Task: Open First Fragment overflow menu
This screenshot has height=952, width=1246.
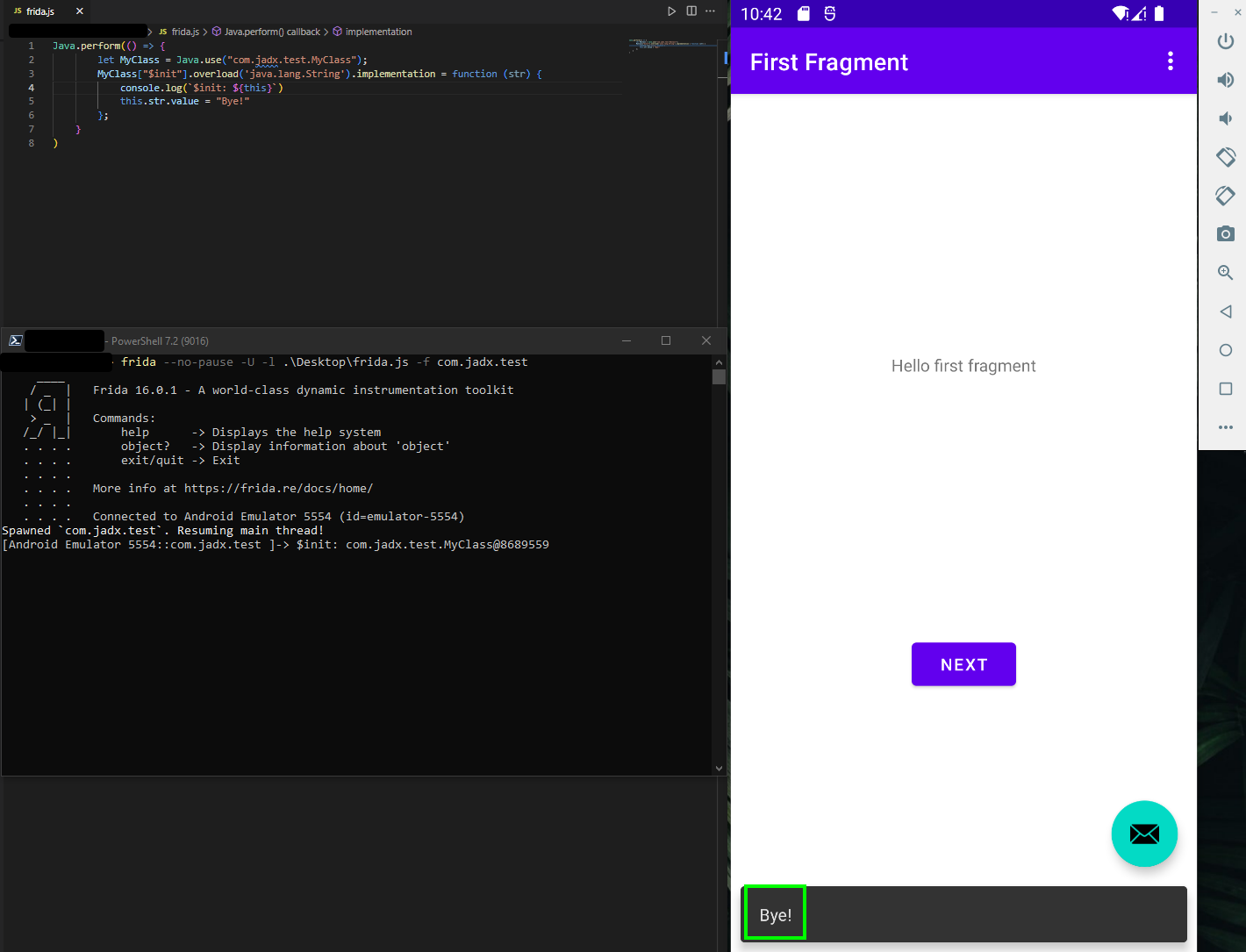Action: (1171, 61)
